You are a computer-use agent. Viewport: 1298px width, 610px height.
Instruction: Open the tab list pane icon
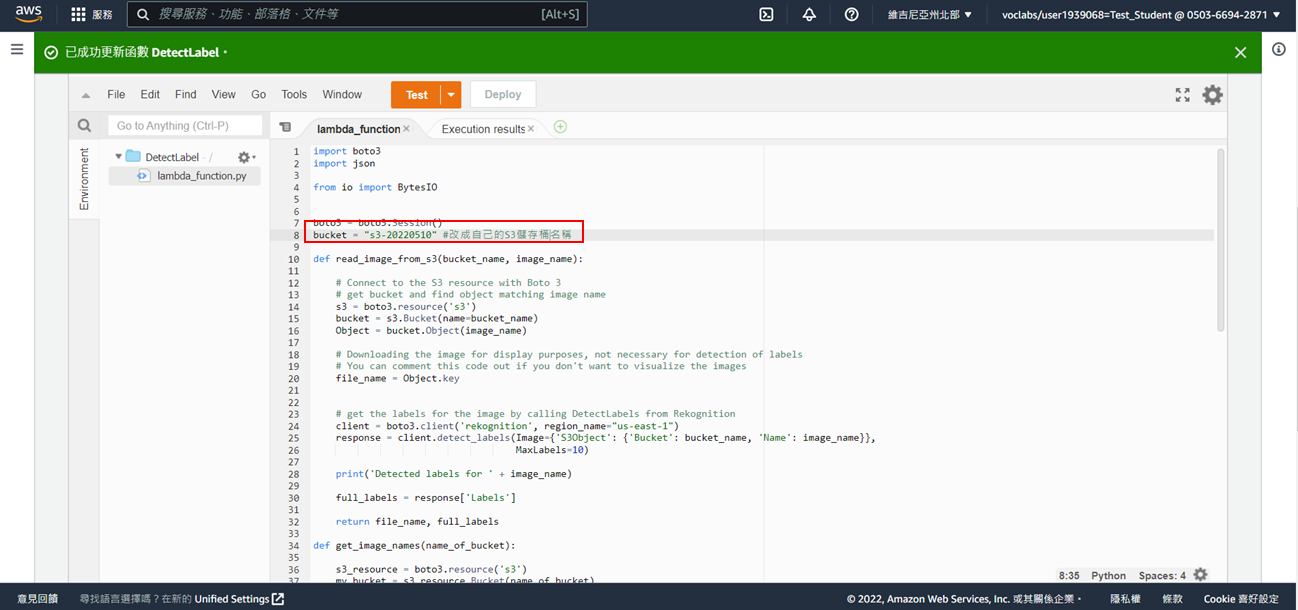285,127
